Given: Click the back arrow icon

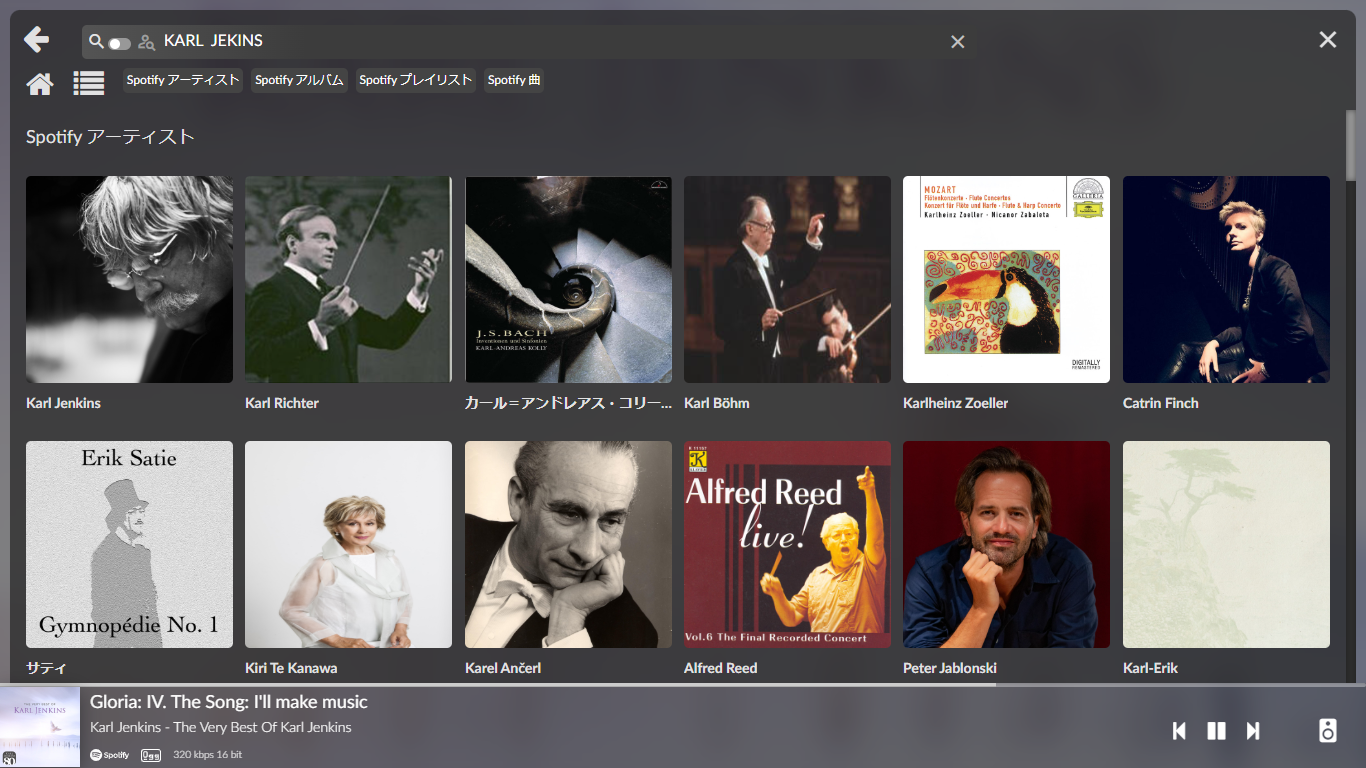Looking at the screenshot, I should 36,40.
